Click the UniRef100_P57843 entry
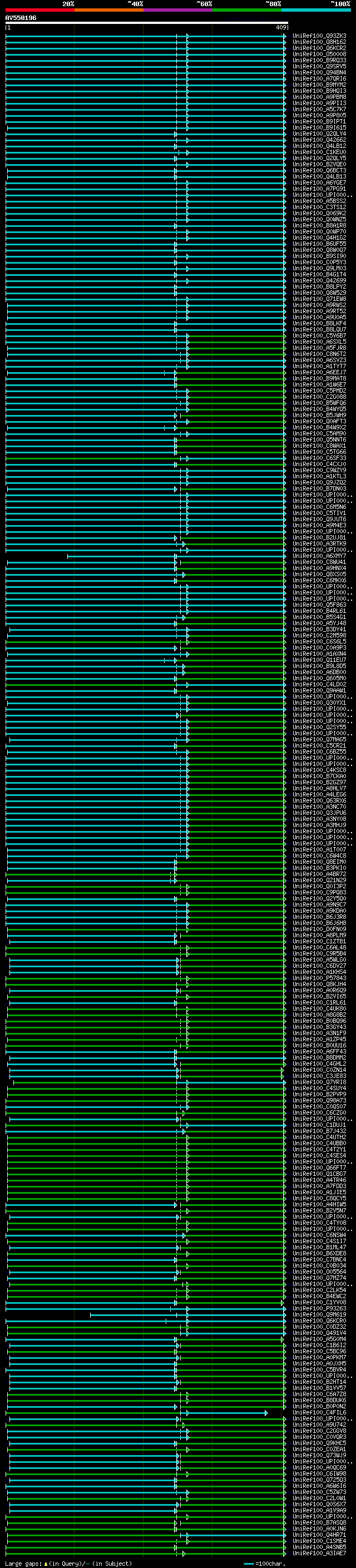Screen dimensions: 356x1568 [x=319, y=978]
